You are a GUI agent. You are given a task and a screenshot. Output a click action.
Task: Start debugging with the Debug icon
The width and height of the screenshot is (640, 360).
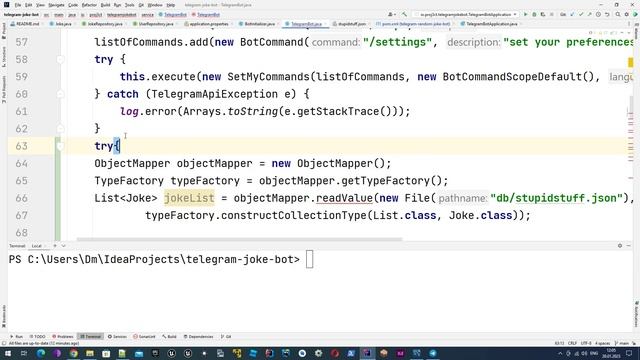coord(534,14)
